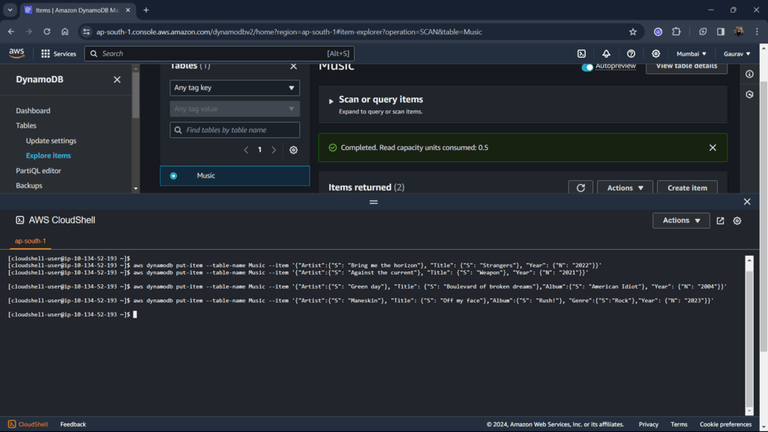Click the sidebar scroll-down arrow
This screenshot has height=432, width=768.
click(x=136, y=189)
